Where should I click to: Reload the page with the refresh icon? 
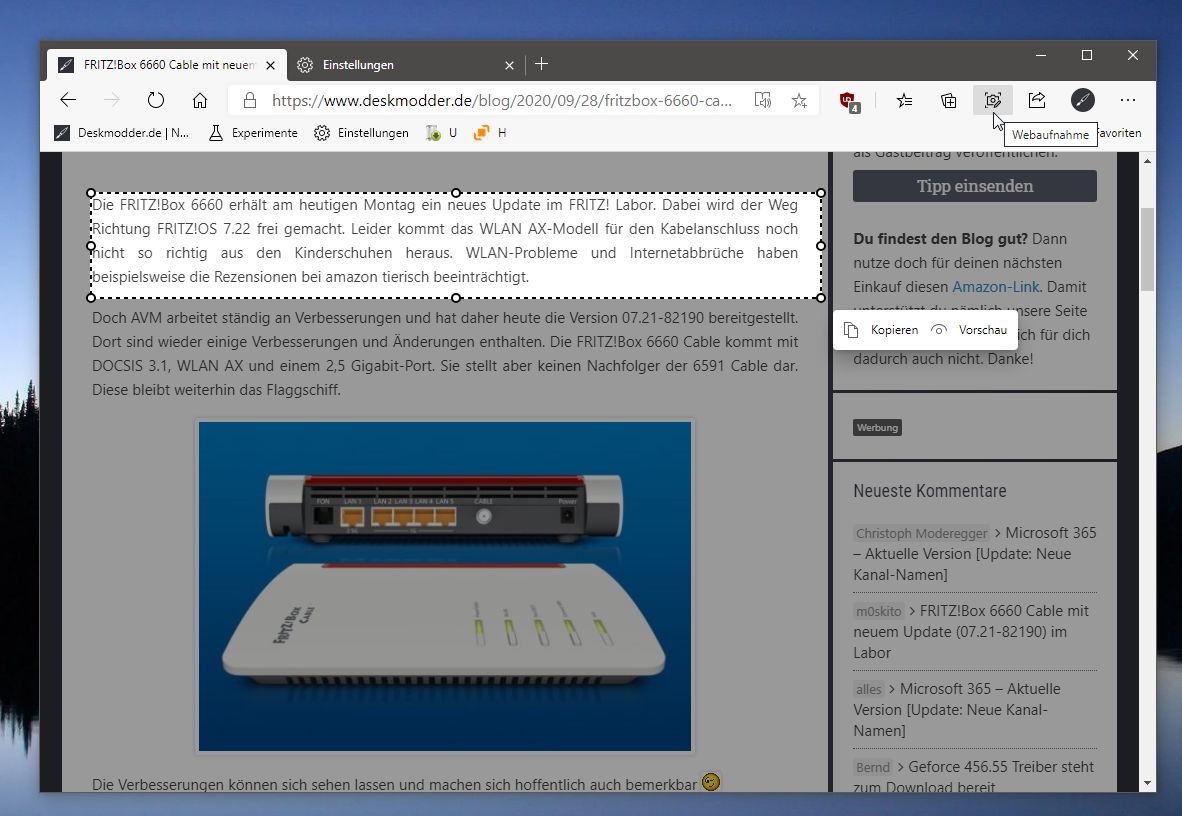tap(156, 100)
